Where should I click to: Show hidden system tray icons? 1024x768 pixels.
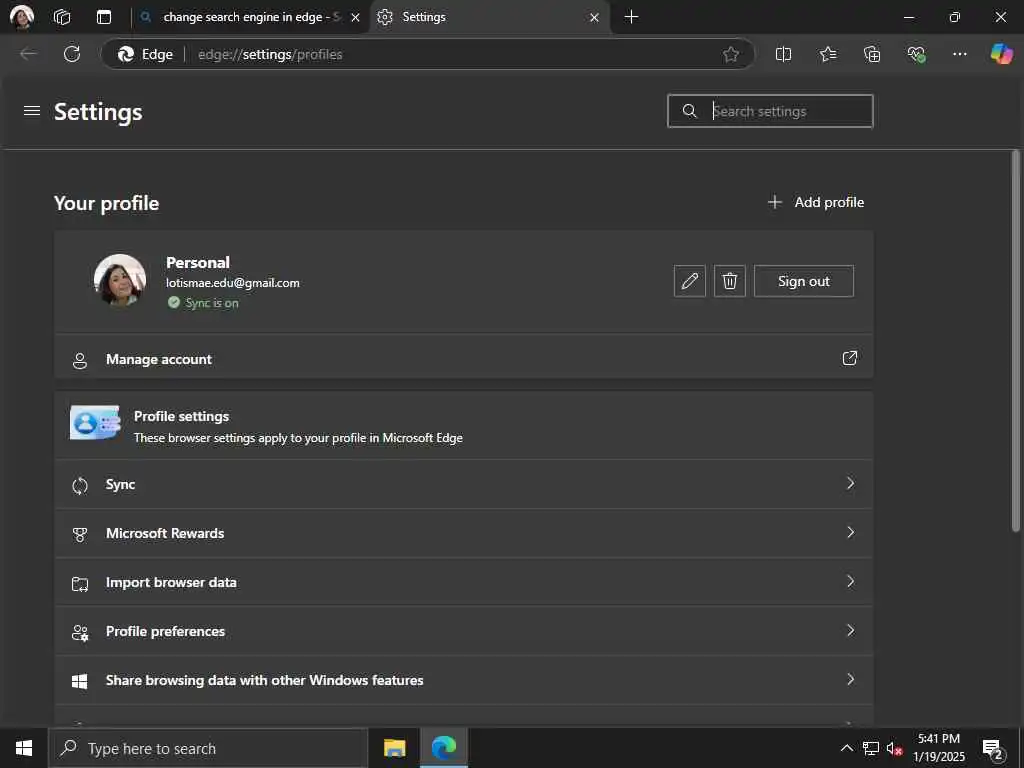846,748
